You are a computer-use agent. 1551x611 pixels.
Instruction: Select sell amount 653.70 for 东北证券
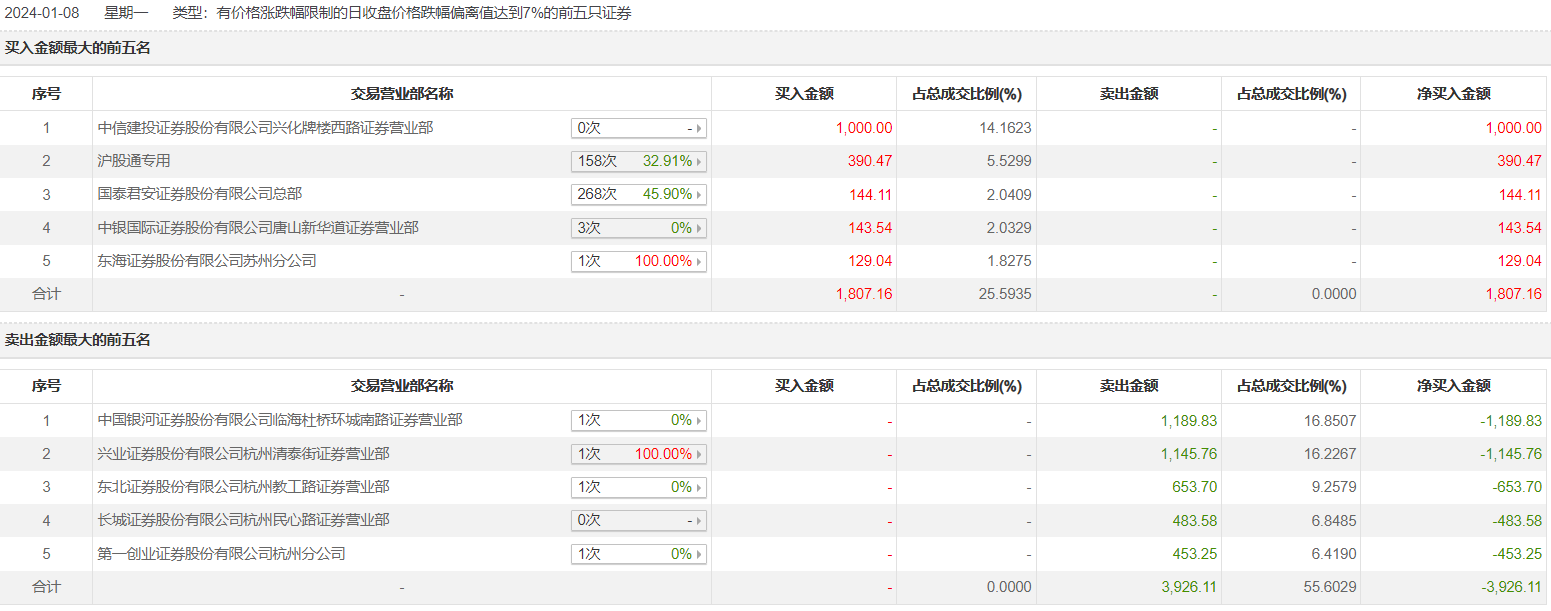(x=1195, y=487)
